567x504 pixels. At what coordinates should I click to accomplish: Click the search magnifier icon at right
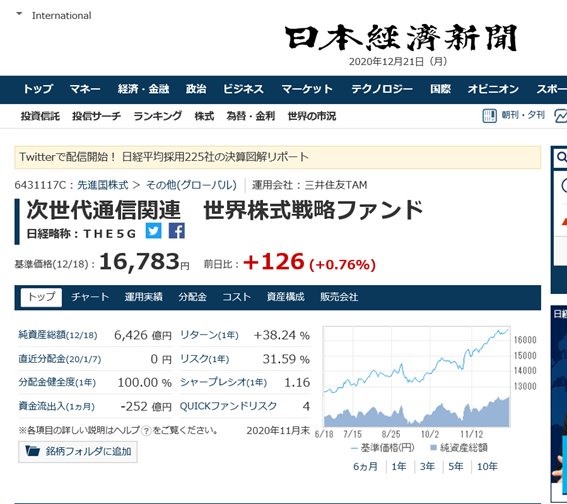point(562,157)
